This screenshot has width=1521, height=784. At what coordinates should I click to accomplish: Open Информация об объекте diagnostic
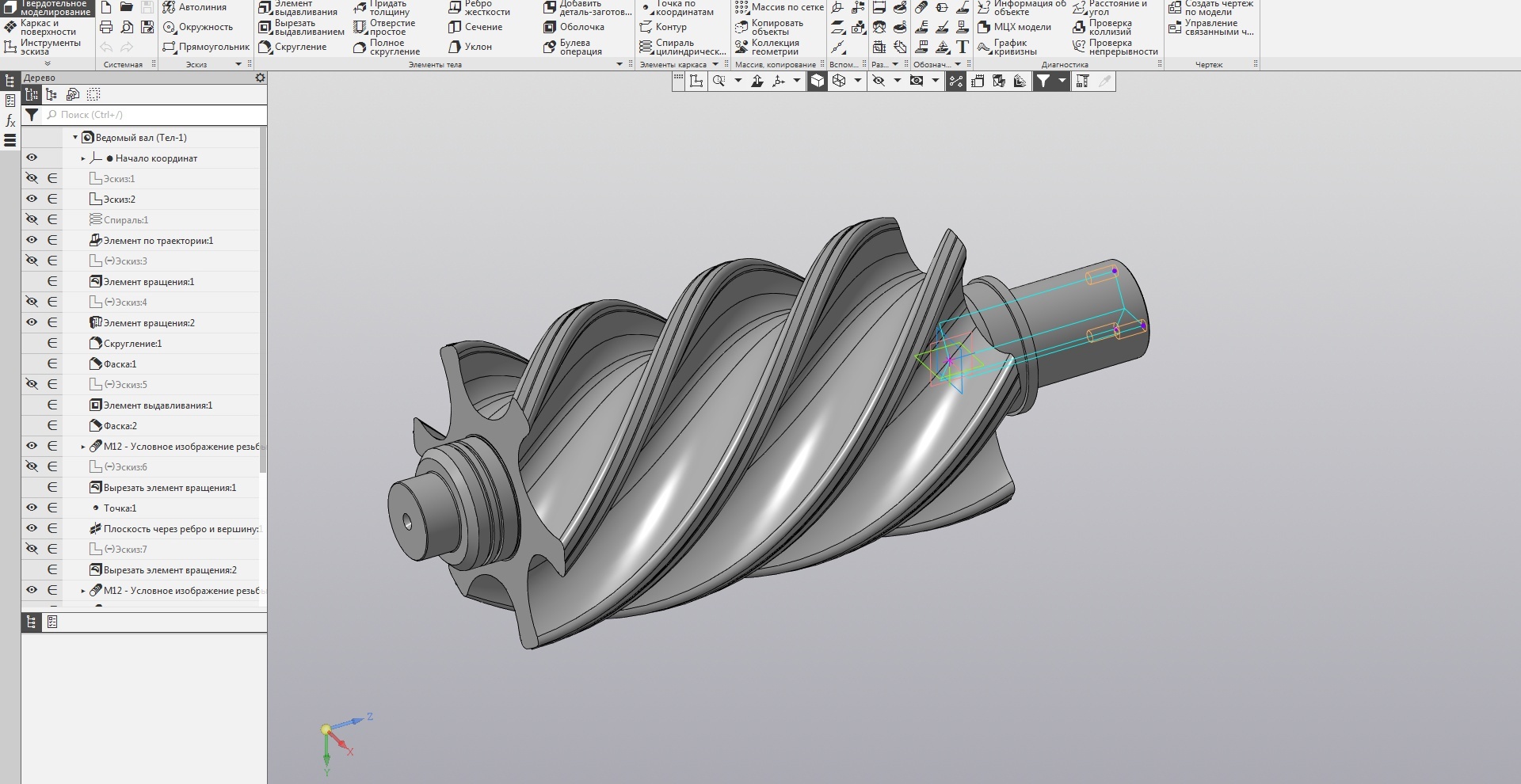1022,8
